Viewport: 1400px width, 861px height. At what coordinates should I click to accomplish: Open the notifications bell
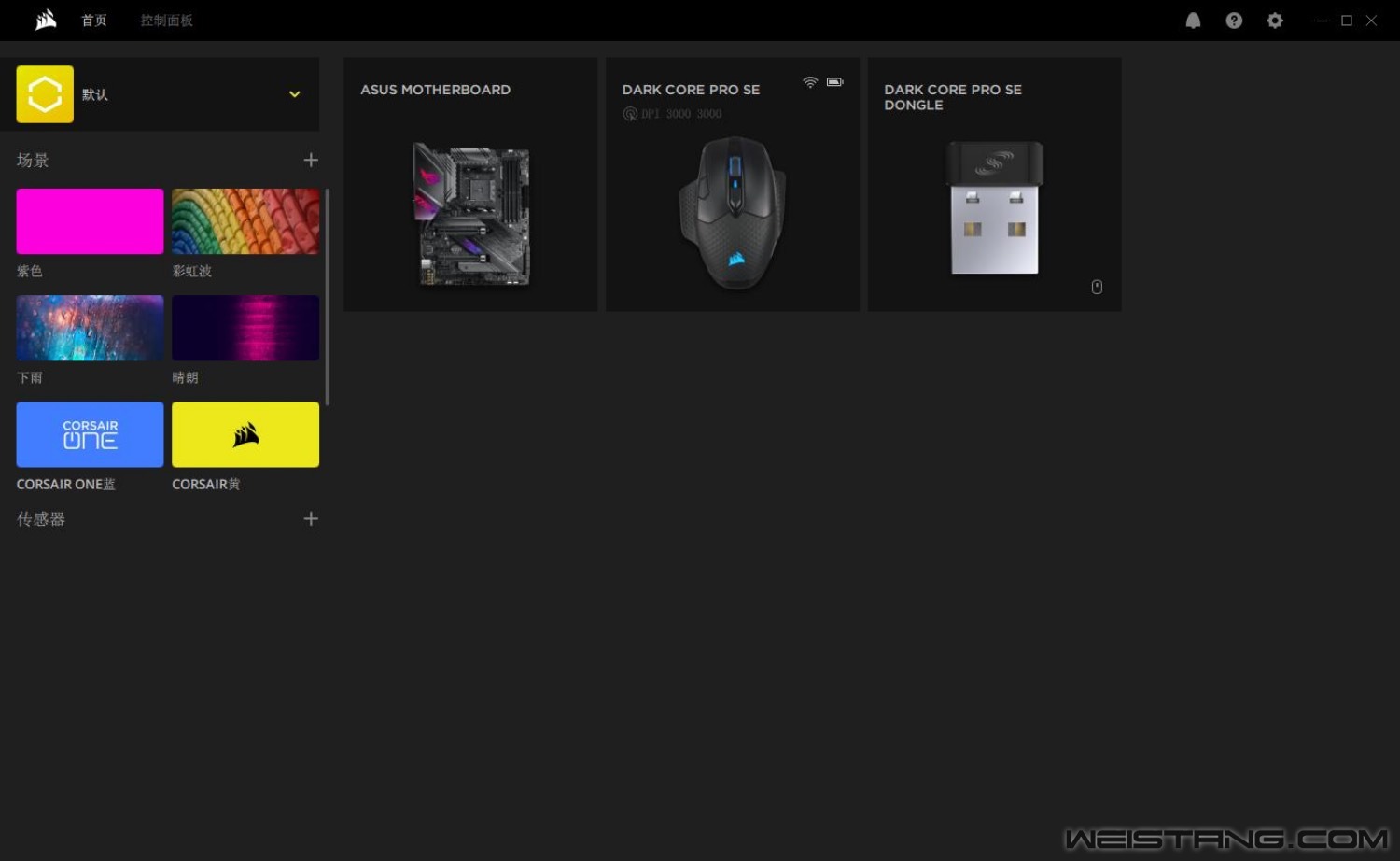(1193, 21)
